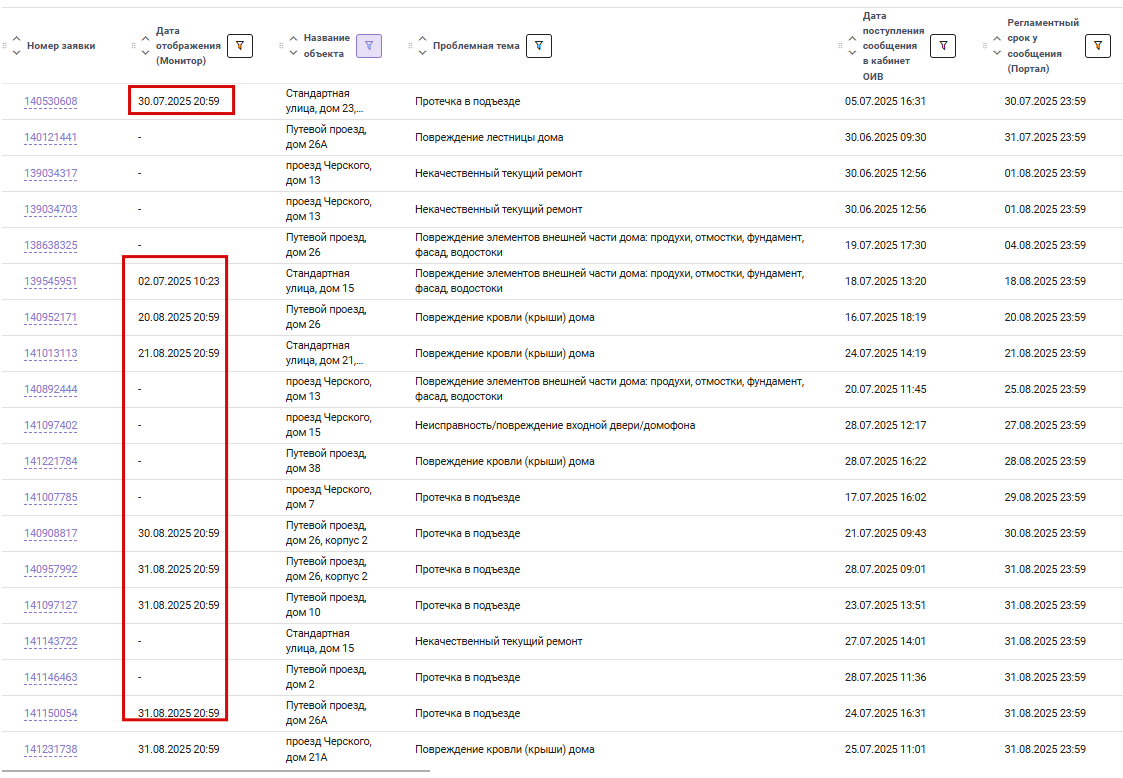This screenshot has height=778, width=1123.
Task: Click the horizontal scrollbar under the table
Action: [215, 772]
